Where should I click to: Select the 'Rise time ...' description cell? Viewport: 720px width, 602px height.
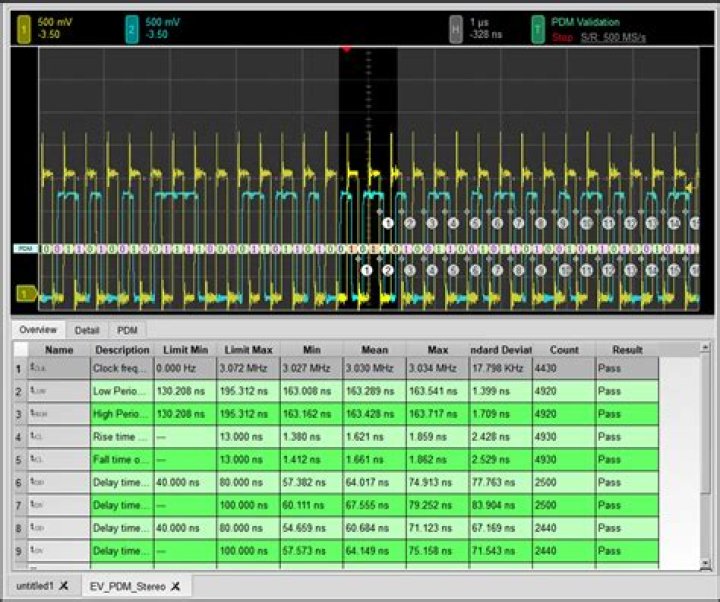click(x=122, y=437)
